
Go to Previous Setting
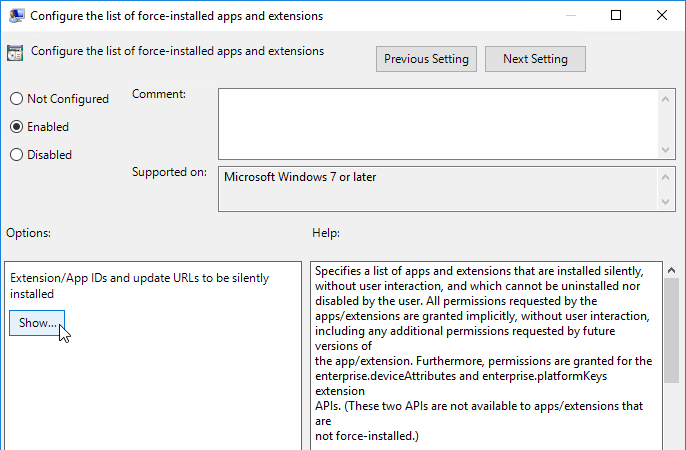pyautogui.click(x=426, y=59)
